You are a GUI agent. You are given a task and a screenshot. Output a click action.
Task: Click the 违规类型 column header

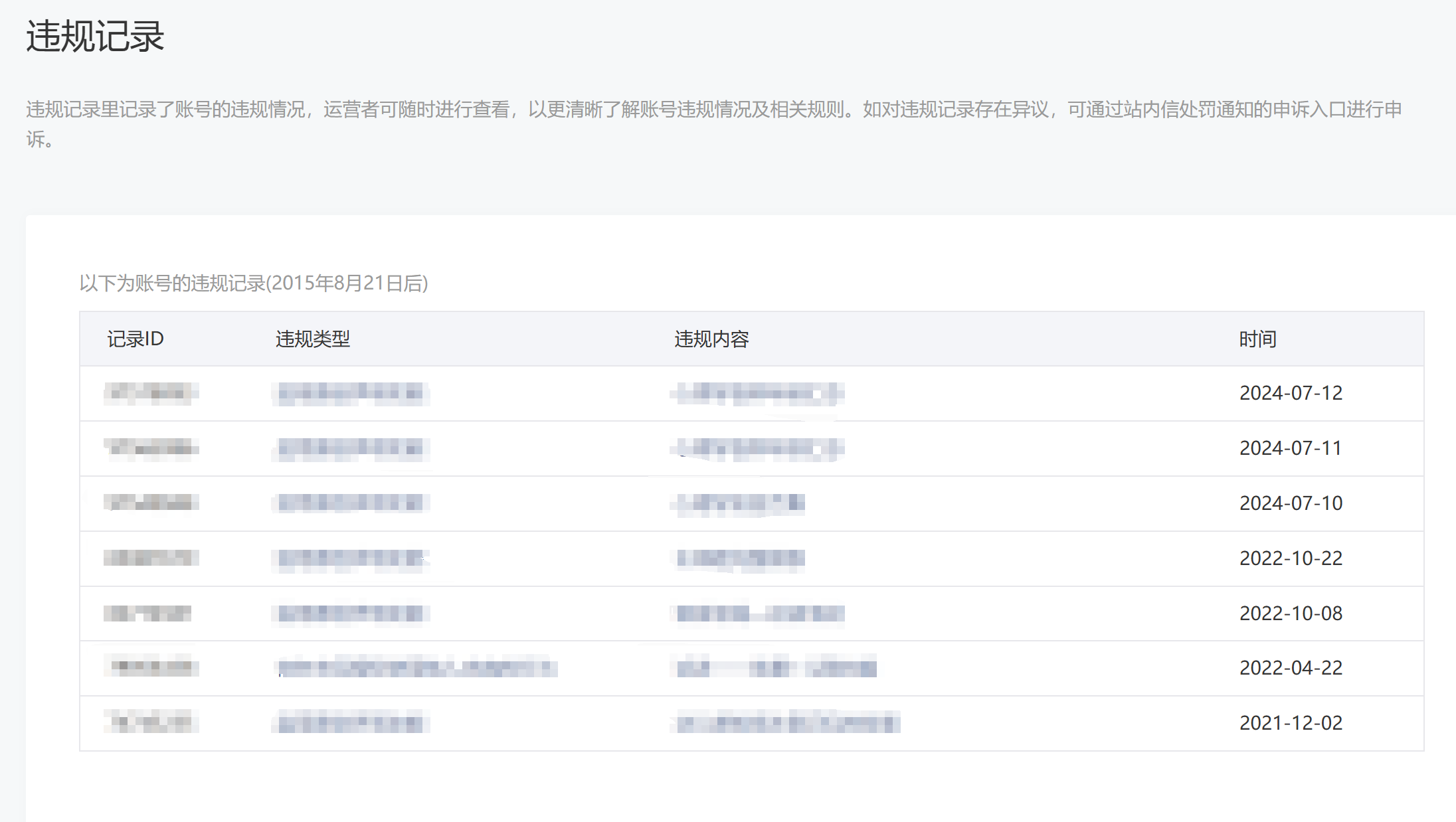[313, 339]
